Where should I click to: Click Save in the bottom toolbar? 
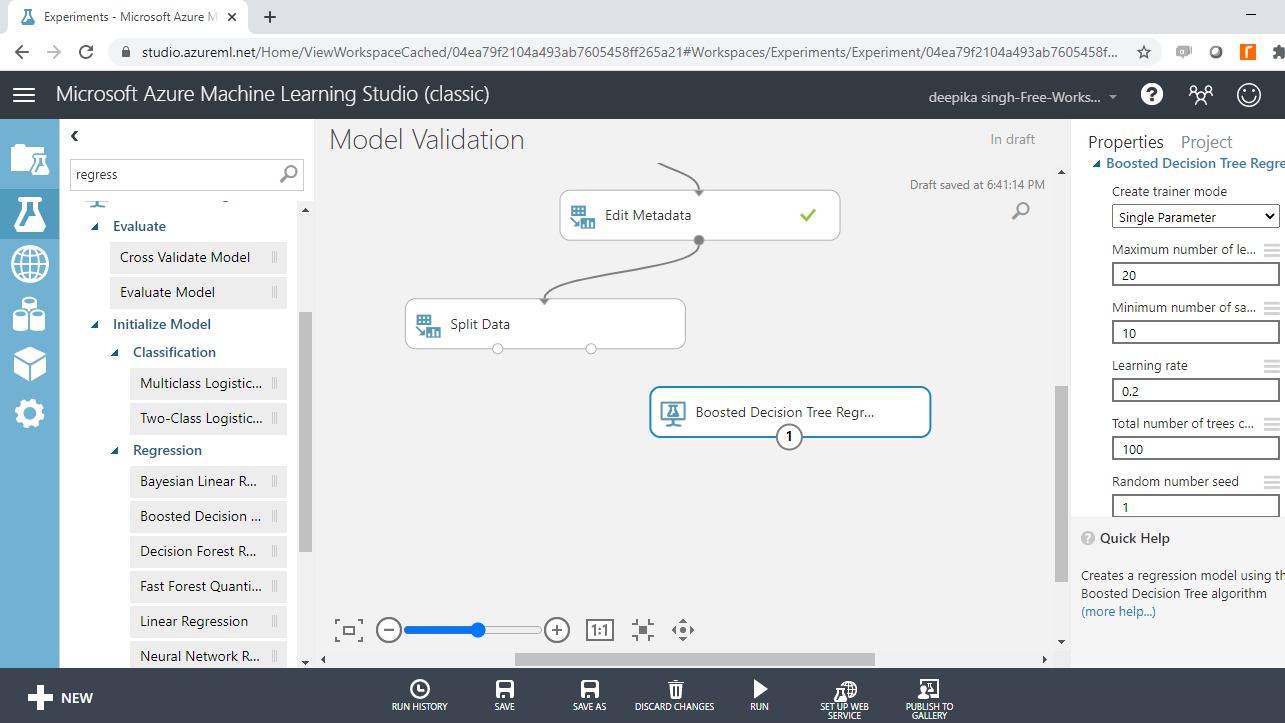click(x=505, y=696)
